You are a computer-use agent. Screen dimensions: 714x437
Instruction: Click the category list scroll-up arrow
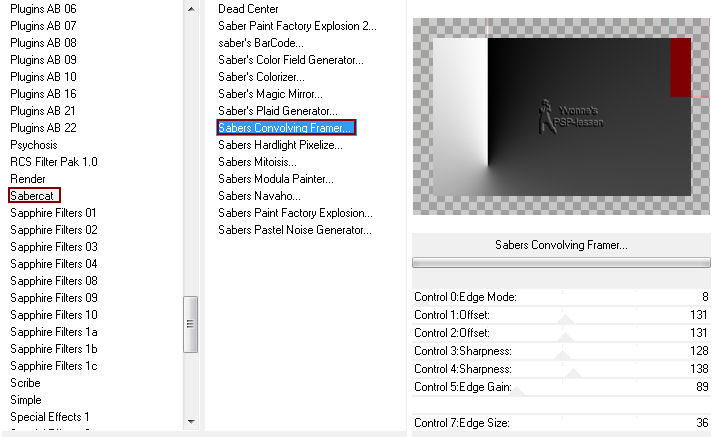pos(191,9)
